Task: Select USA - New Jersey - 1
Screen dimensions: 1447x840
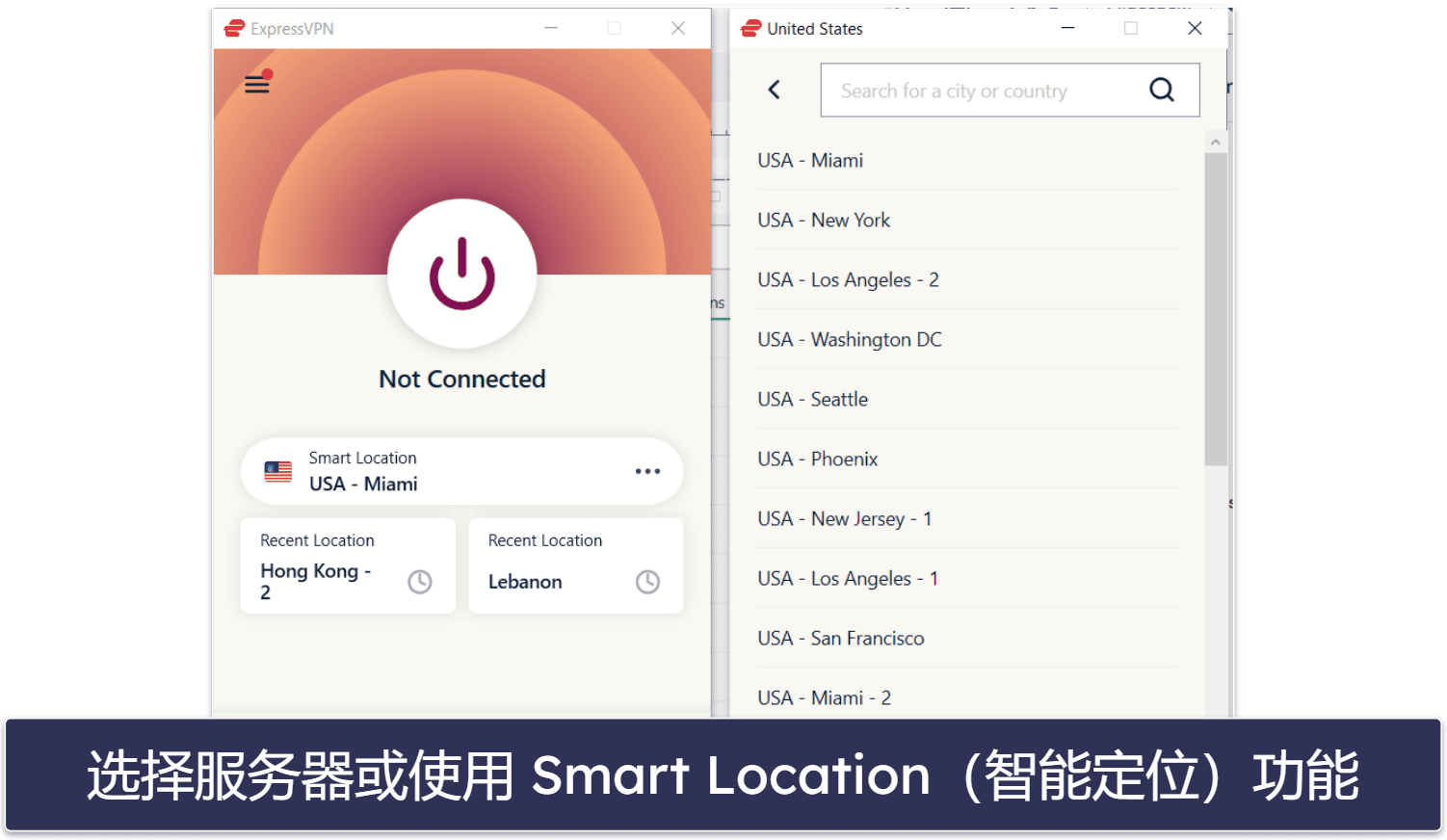Action: [966, 519]
